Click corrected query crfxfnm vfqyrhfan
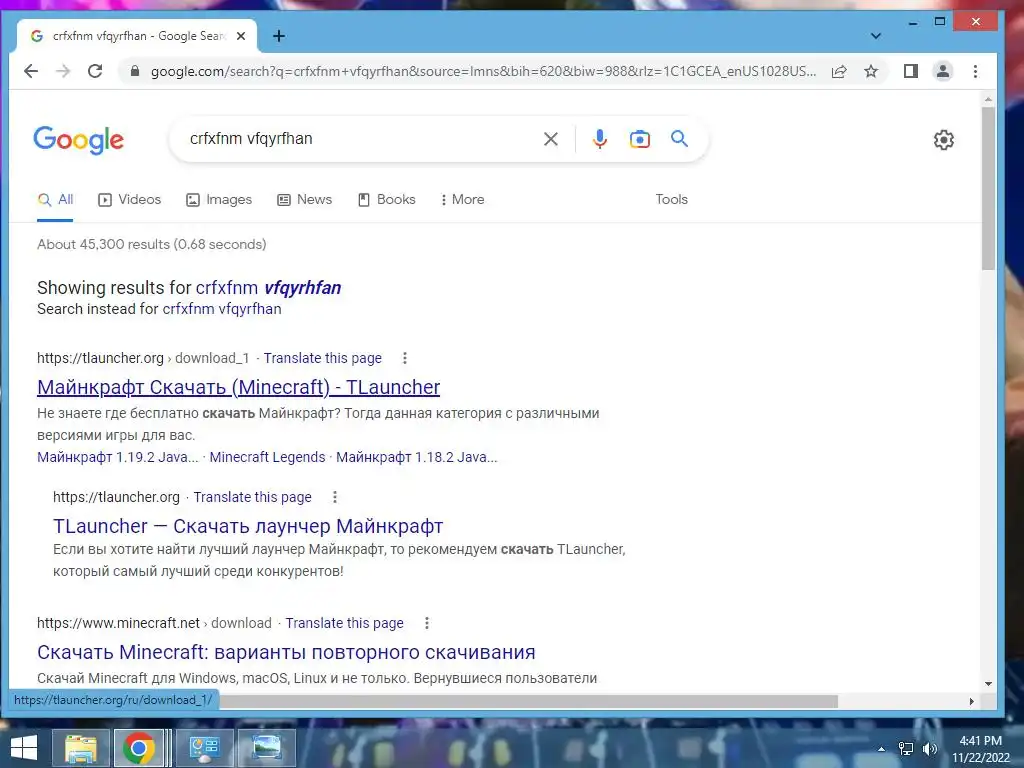 [268, 287]
